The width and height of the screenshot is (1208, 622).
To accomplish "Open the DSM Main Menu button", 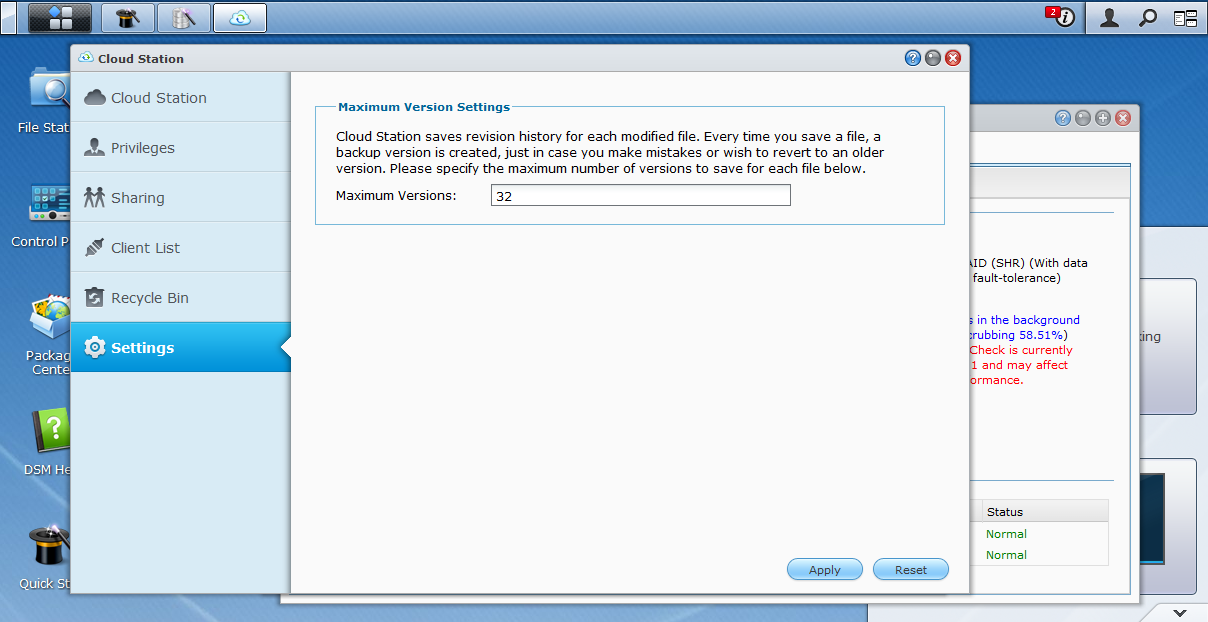I will (60, 17).
